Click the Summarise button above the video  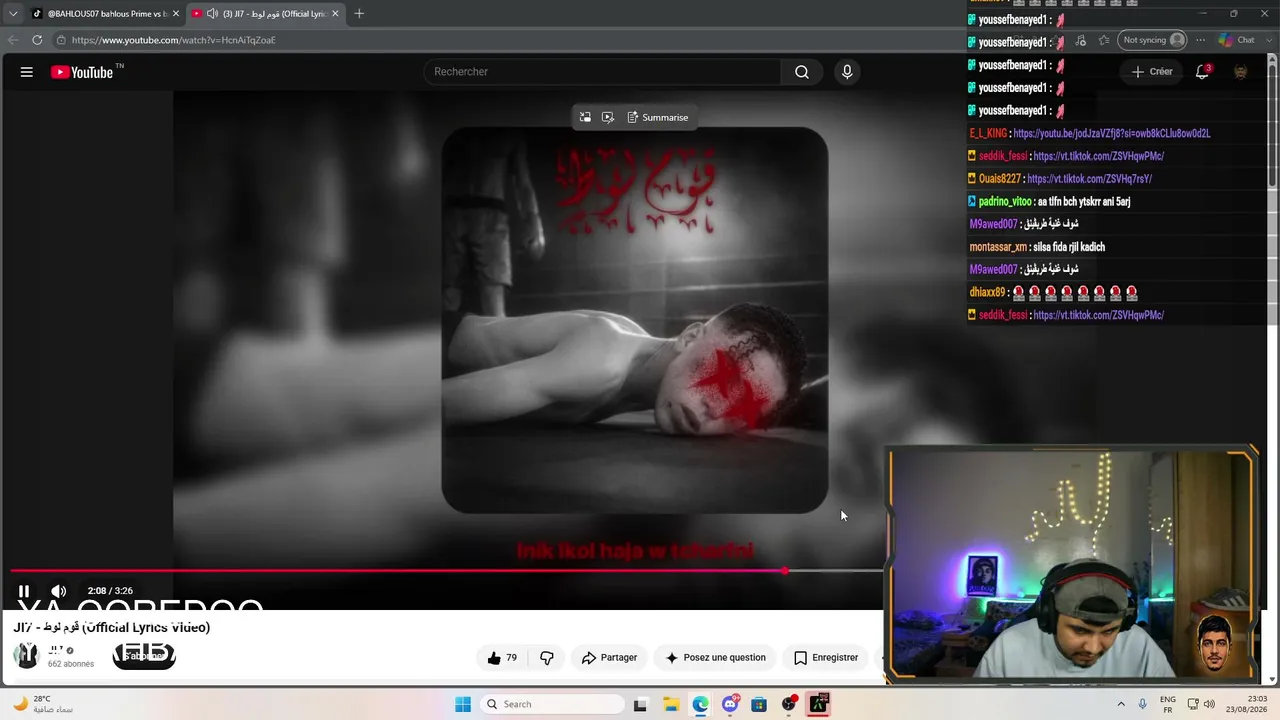(658, 117)
